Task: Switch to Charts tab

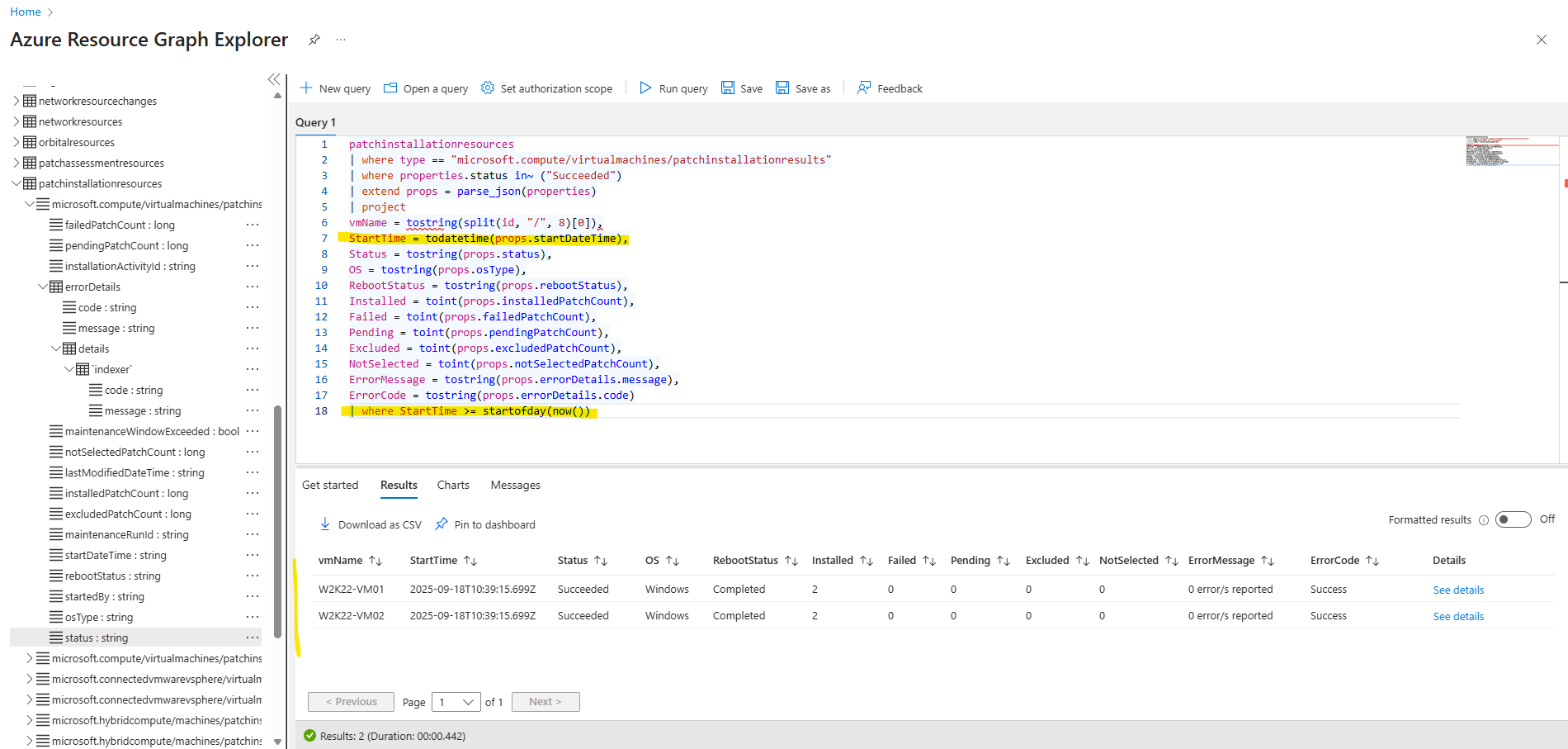Action: [453, 485]
